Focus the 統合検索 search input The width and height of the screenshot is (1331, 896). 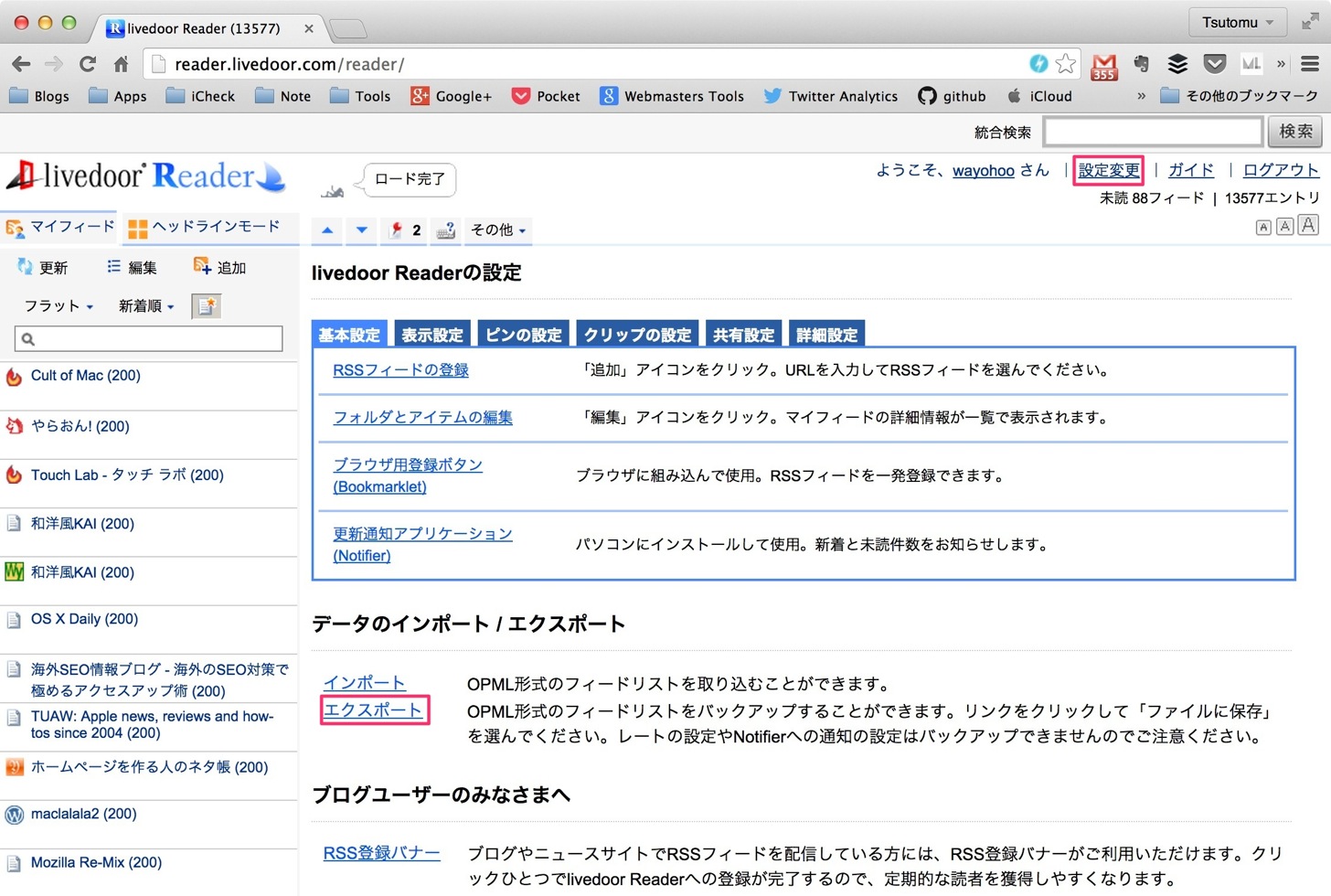point(1154,132)
